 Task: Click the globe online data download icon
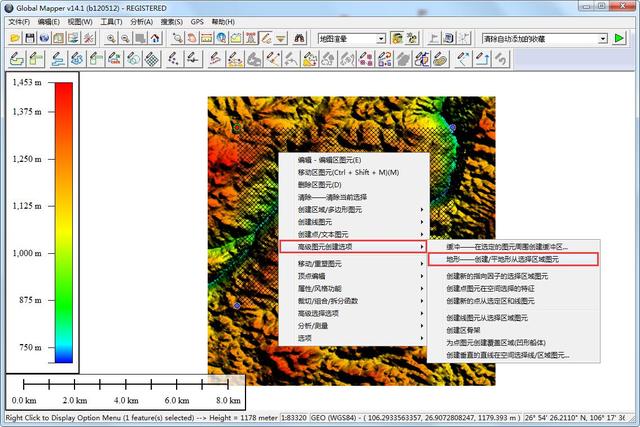point(44,38)
